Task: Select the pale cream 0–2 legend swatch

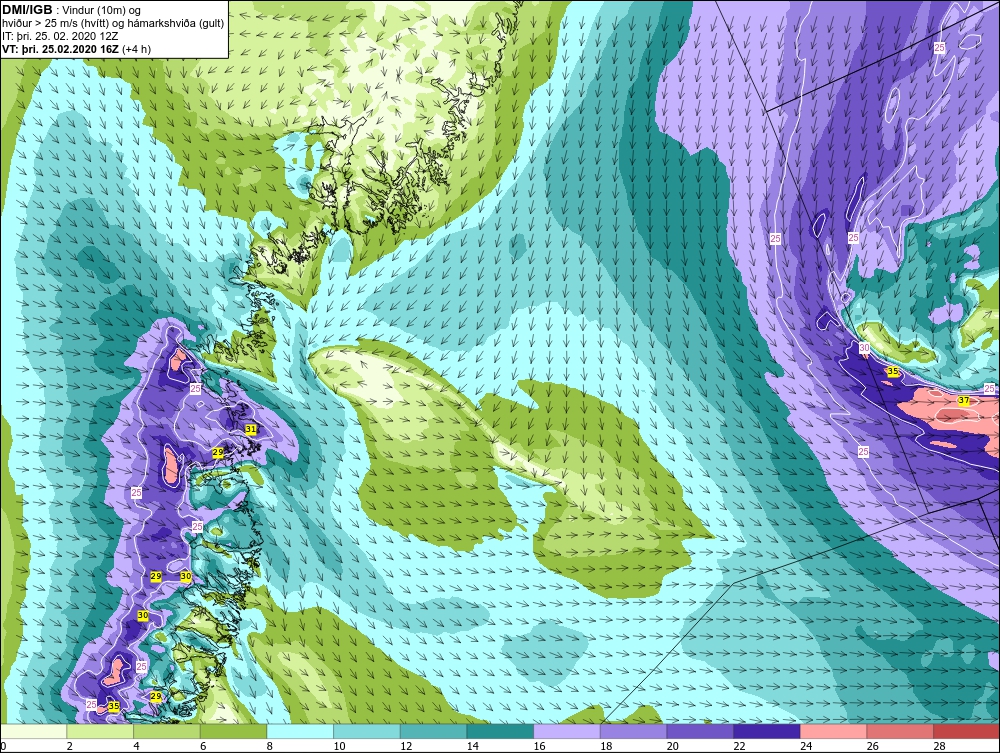Action: pyautogui.click(x=34, y=731)
